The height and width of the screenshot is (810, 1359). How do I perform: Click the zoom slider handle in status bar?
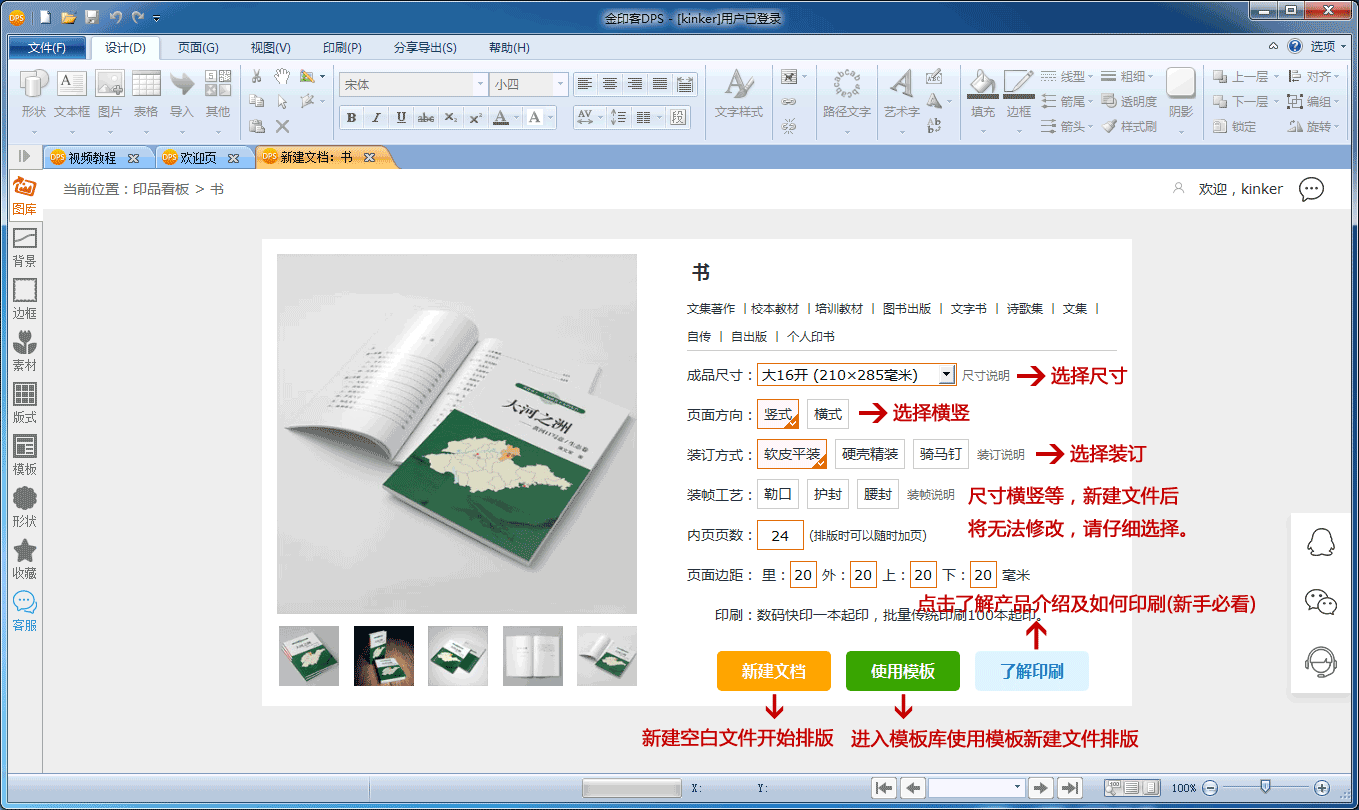tap(1265, 787)
